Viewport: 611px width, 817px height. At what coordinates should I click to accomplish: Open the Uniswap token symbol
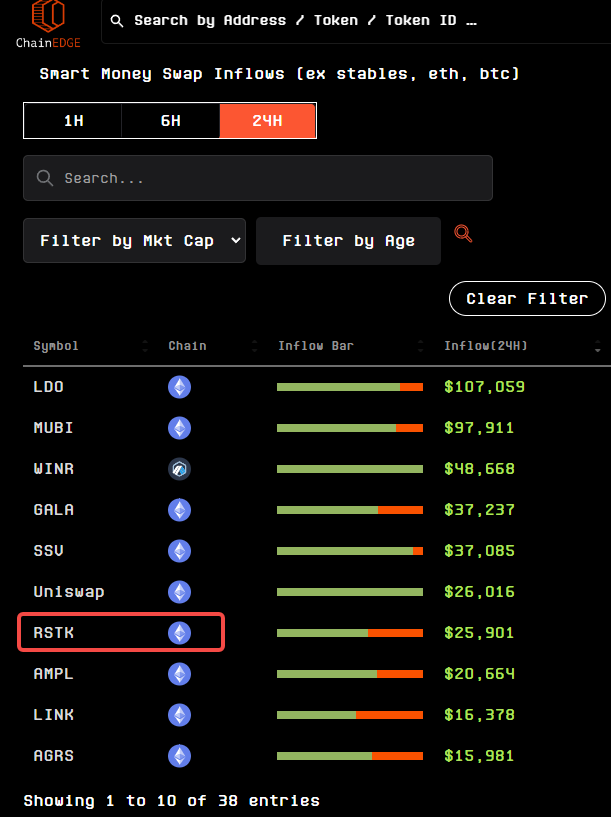(69, 592)
